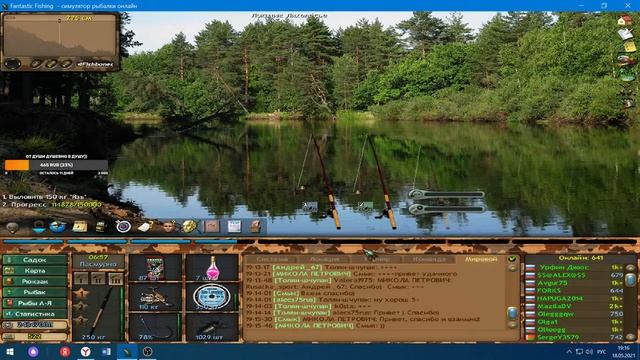Switch to the Локация chat tab

tap(324, 259)
